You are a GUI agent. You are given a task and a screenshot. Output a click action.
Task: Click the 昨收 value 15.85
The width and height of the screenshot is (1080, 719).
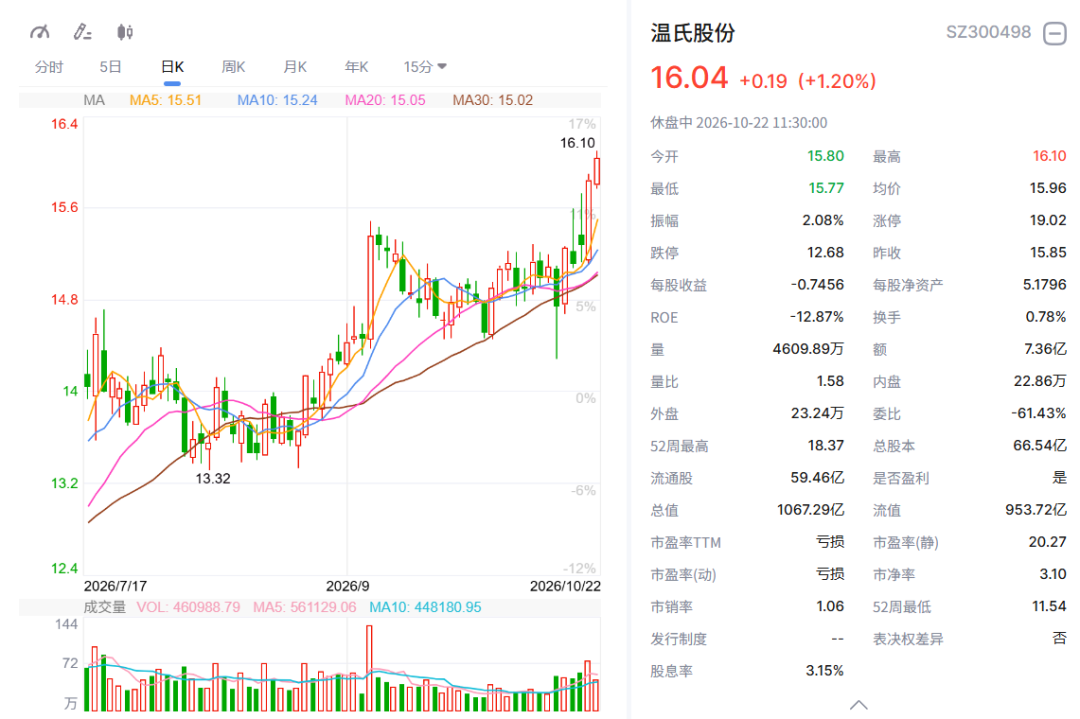pyautogui.click(x=1048, y=252)
